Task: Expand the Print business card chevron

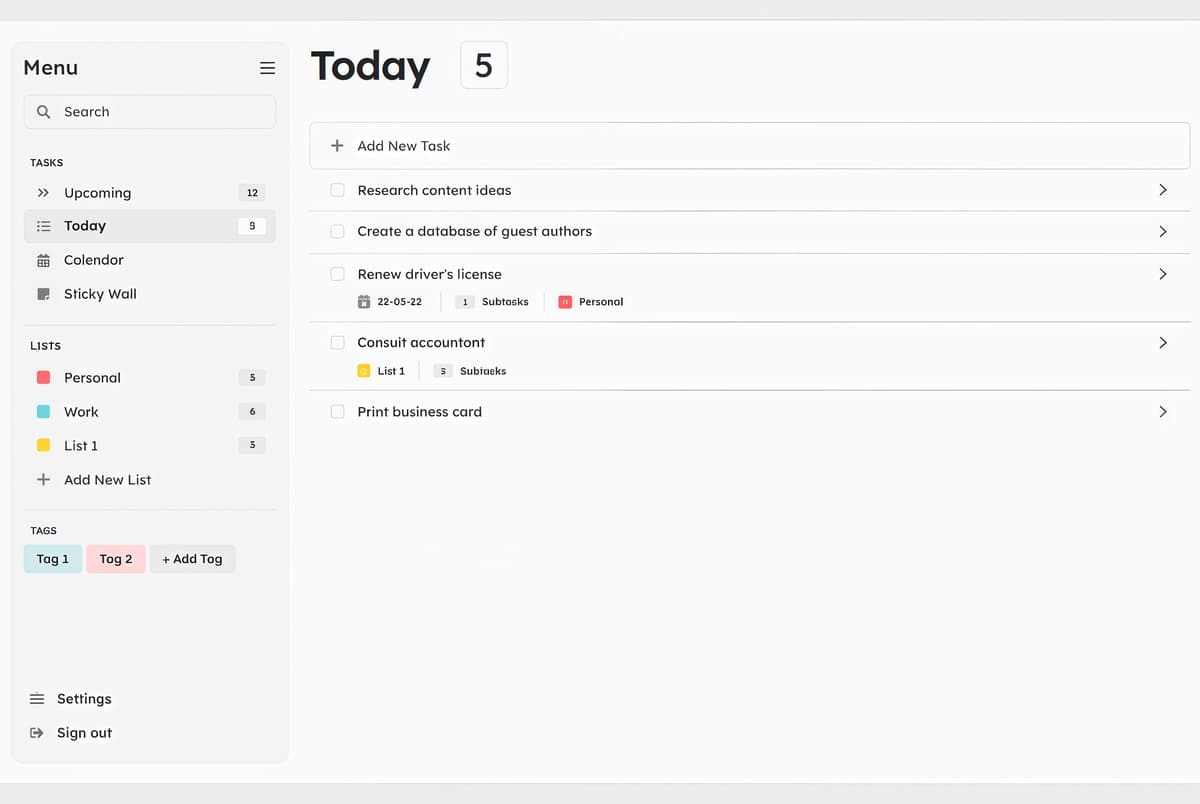Action: click(1162, 411)
